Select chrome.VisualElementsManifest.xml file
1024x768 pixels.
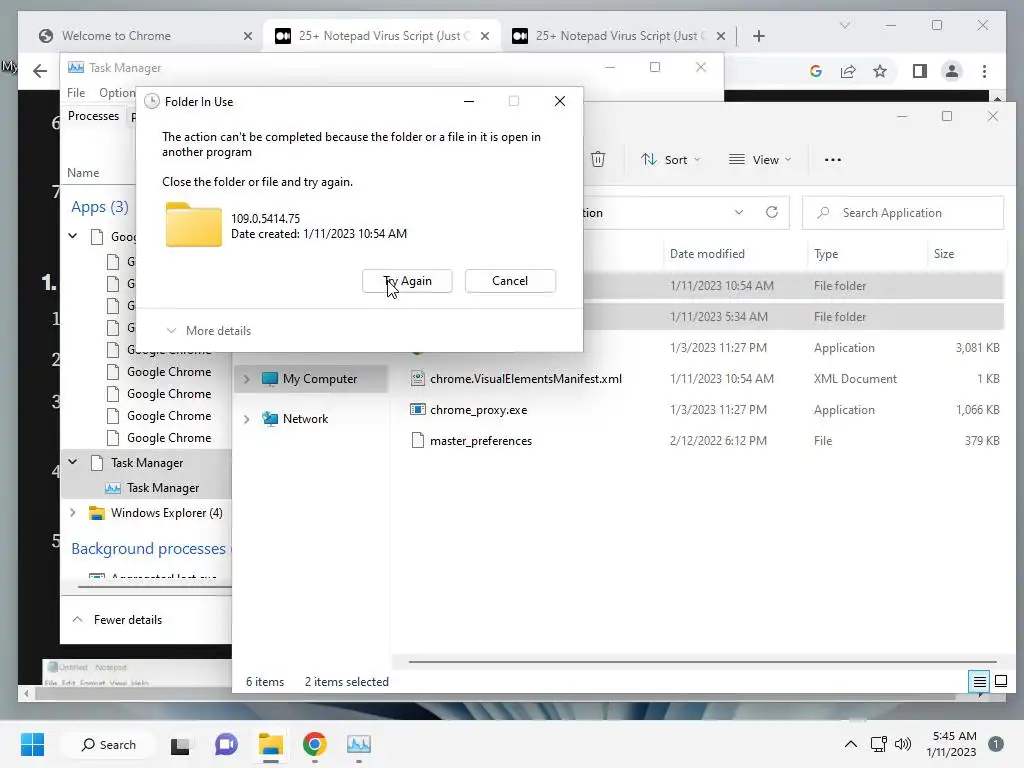pos(526,379)
